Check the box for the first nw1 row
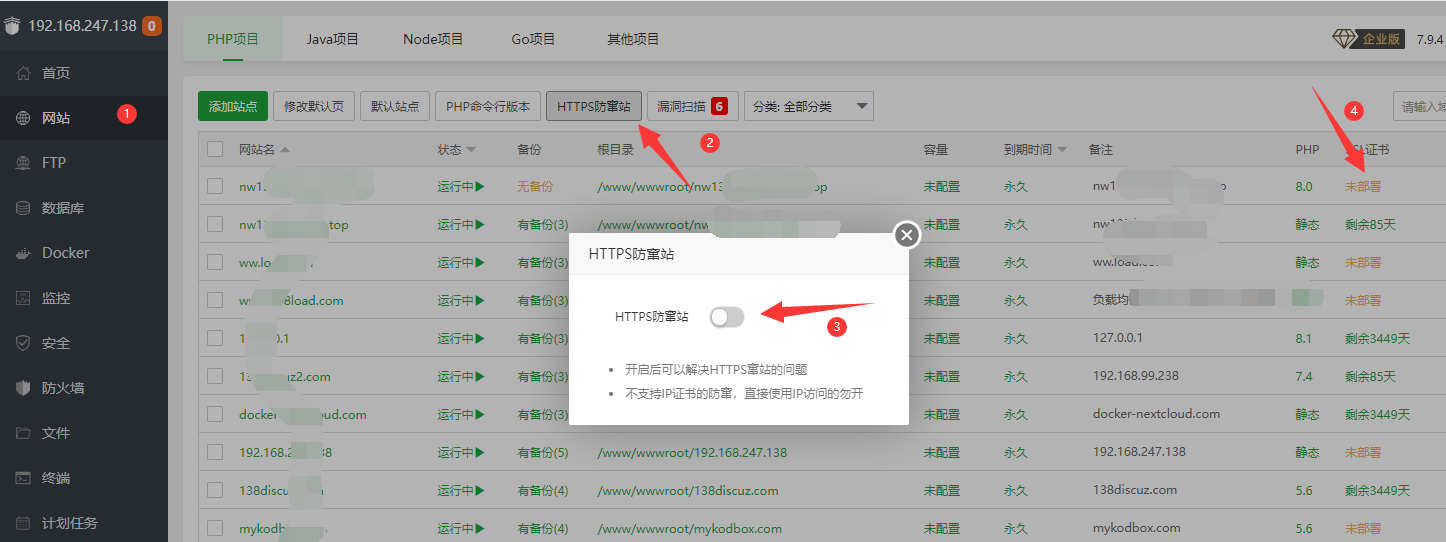 click(x=215, y=186)
